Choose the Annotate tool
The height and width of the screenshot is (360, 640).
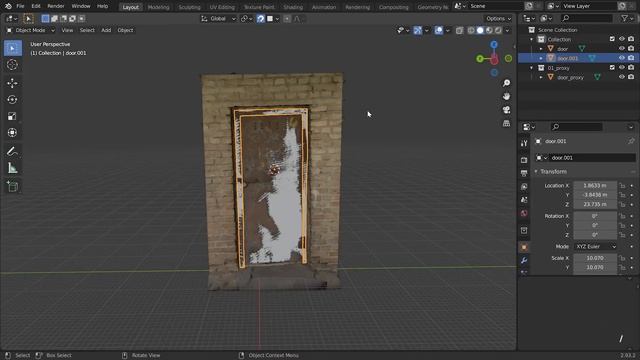12,151
